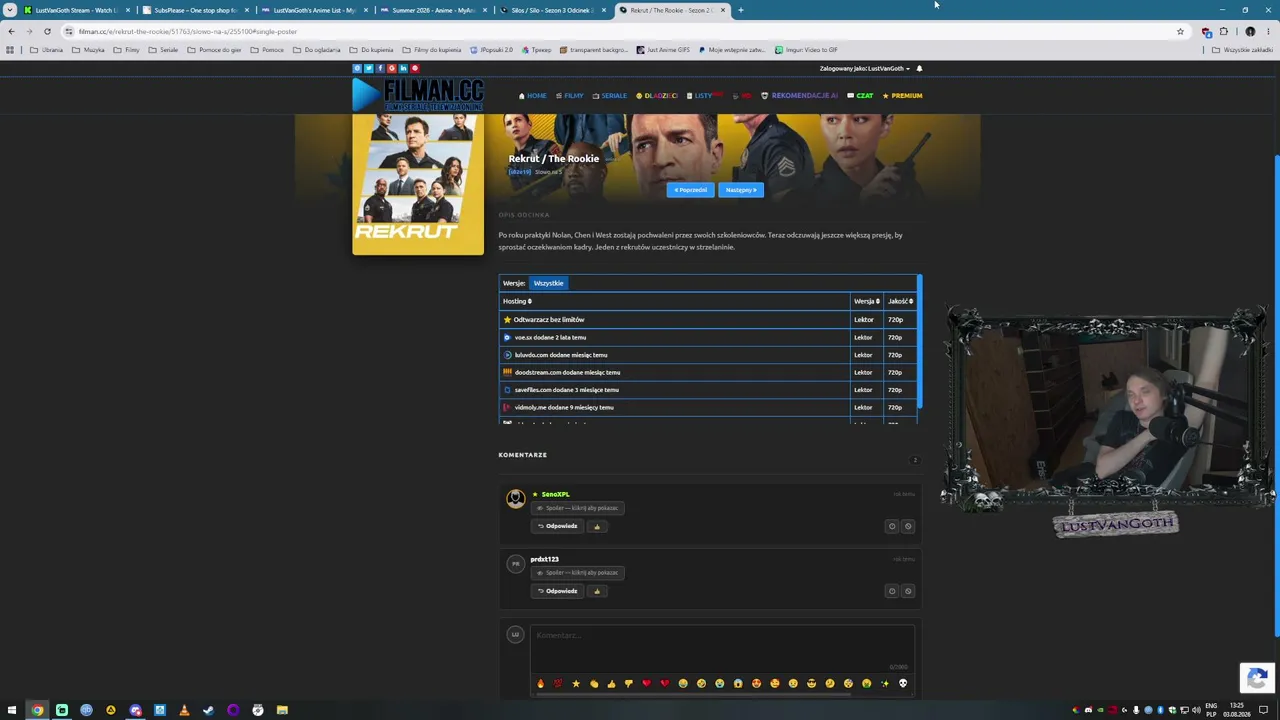Click the block icon on prdxt123's comment
The image size is (1280, 720).
pyautogui.click(x=908, y=591)
